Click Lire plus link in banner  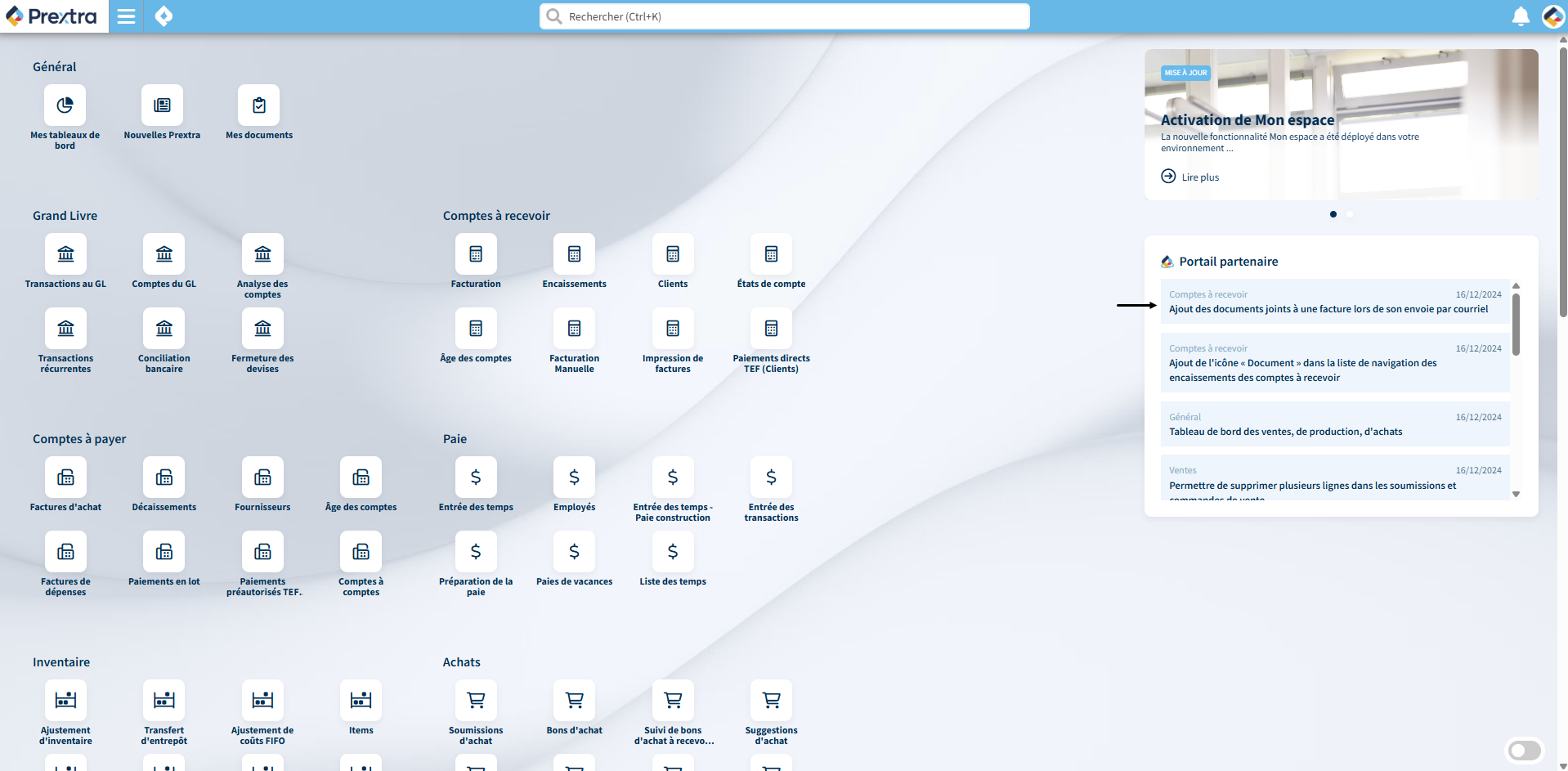click(1199, 177)
